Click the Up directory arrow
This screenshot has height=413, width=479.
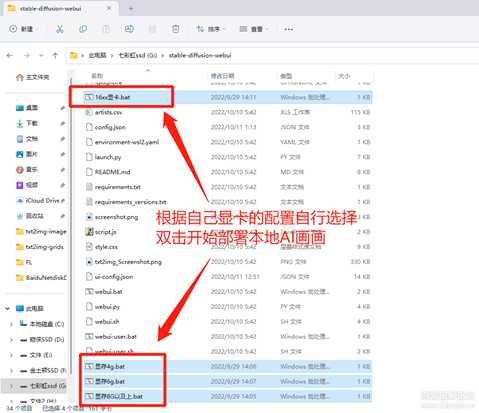(x=55, y=55)
